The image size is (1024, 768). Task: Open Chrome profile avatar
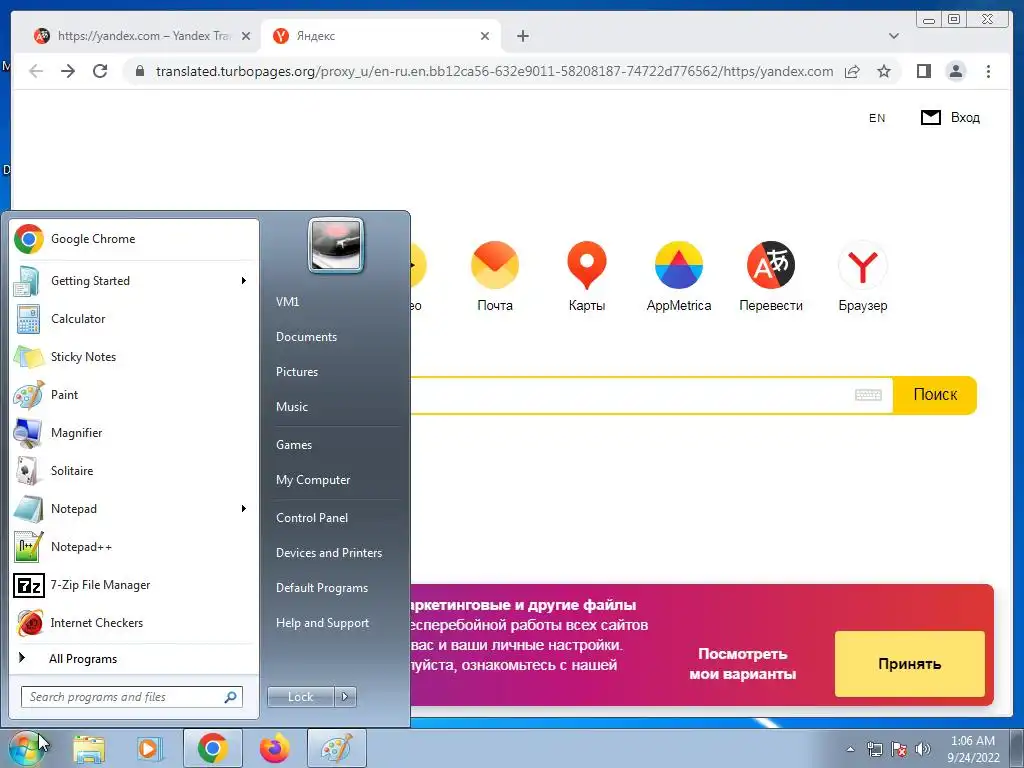[955, 71]
